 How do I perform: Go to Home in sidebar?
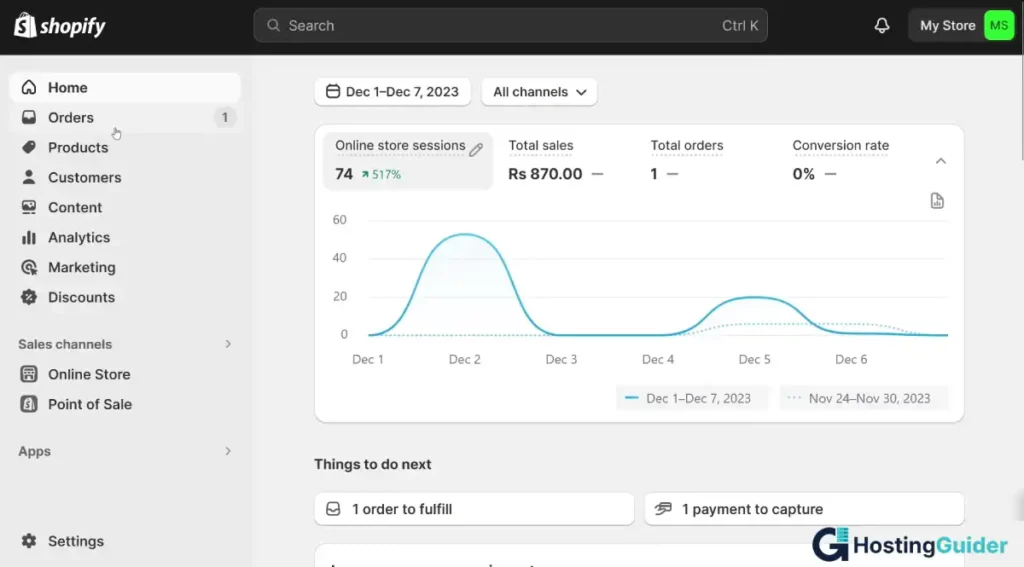[125, 88]
